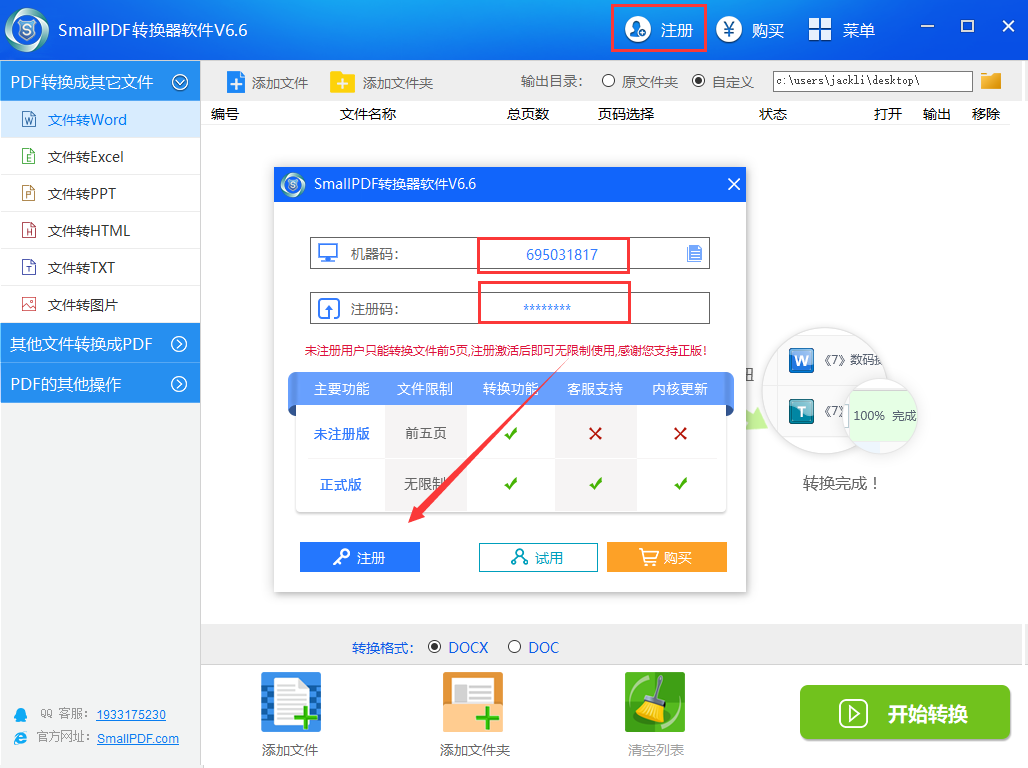The image size is (1028, 768).
Task: Open 文件转HTML menu item
Action: [x=100, y=230]
